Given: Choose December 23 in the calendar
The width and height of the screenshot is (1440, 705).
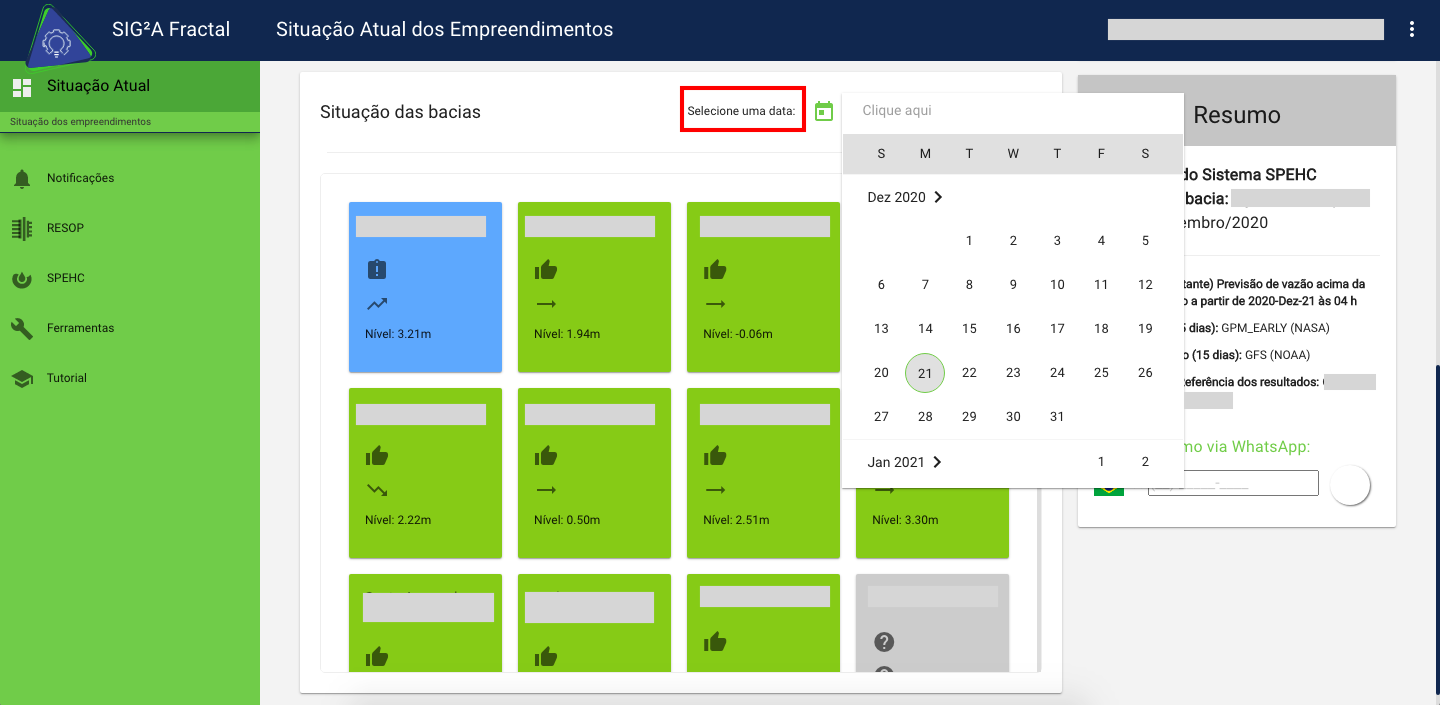Looking at the screenshot, I should [x=1013, y=373].
